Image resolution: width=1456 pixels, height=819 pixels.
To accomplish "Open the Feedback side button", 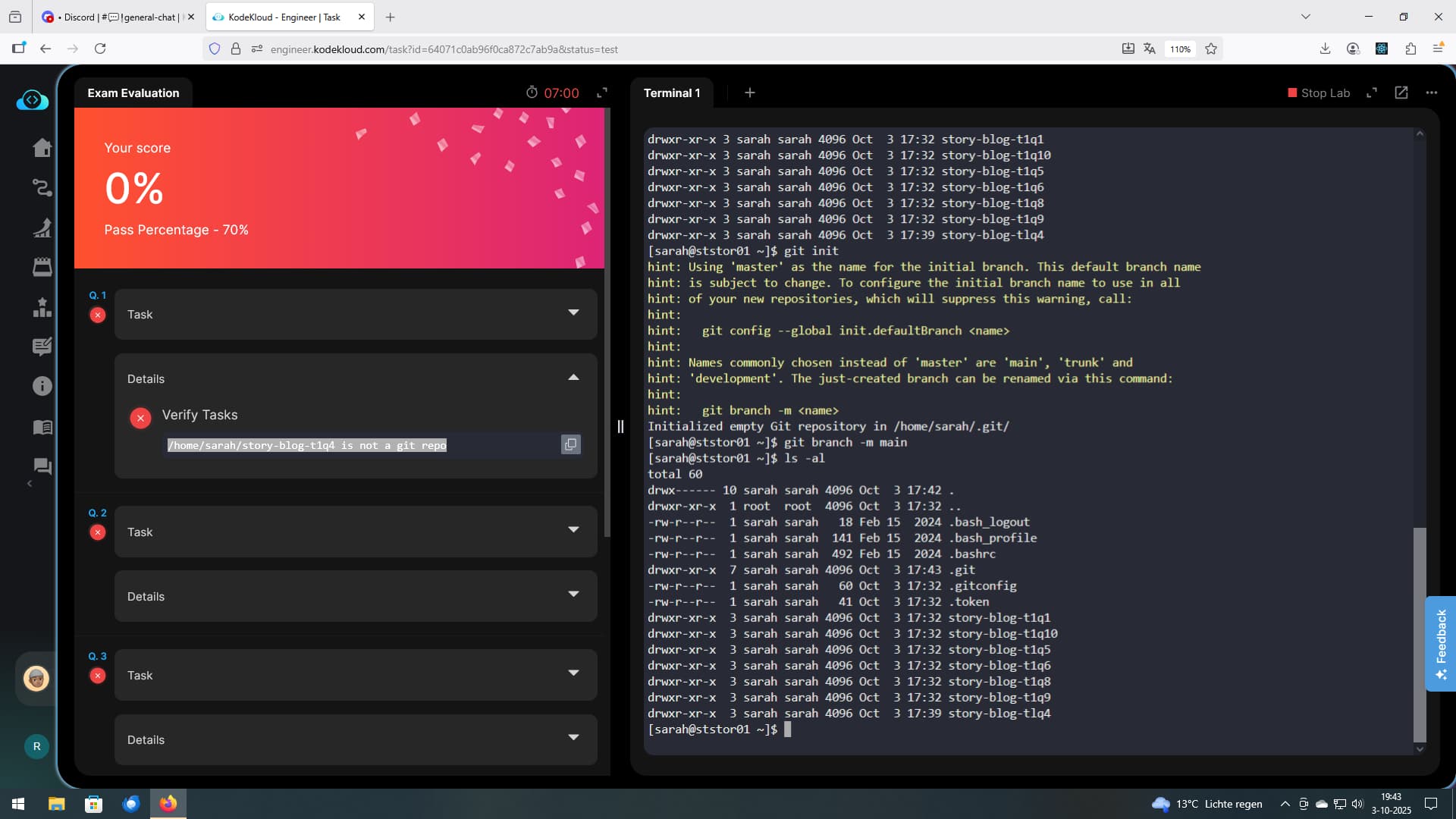I will point(1441,643).
